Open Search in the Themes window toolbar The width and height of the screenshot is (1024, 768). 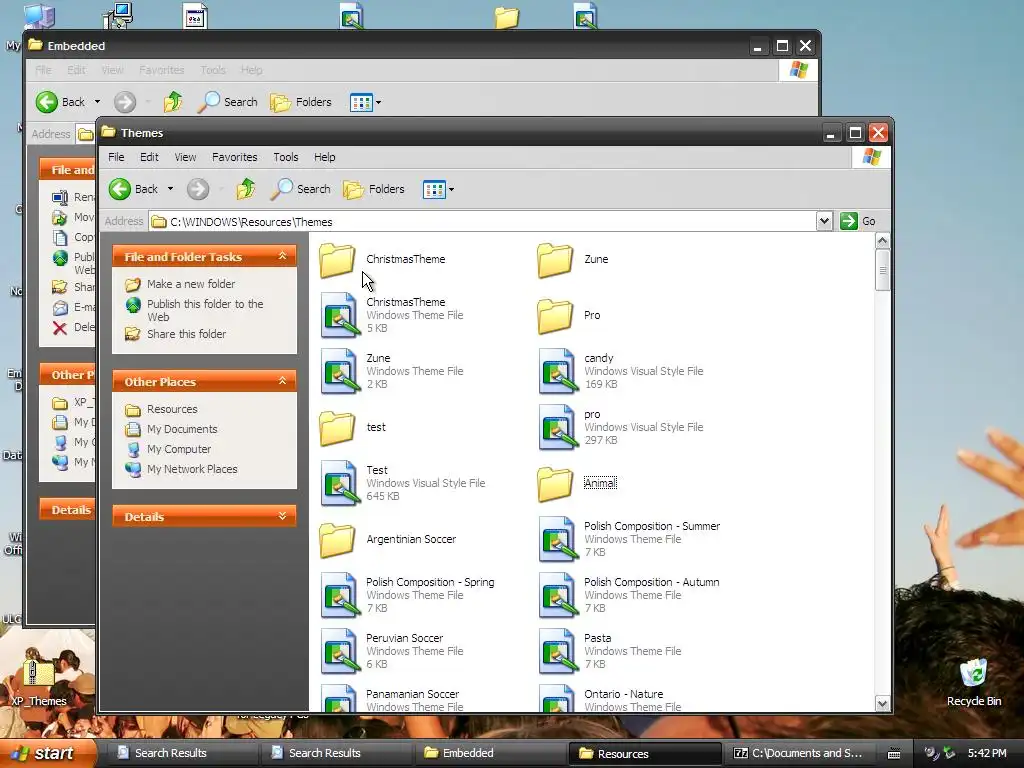click(x=300, y=189)
